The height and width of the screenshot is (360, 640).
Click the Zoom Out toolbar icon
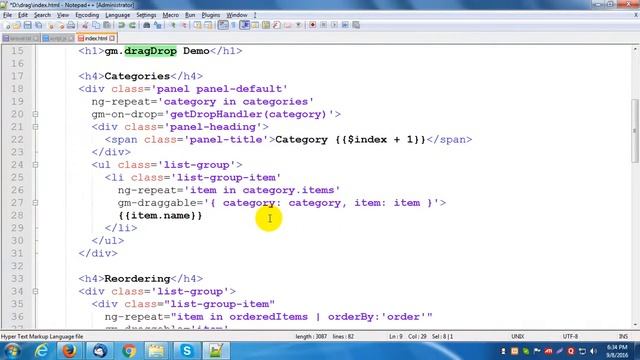[x=185, y=25]
